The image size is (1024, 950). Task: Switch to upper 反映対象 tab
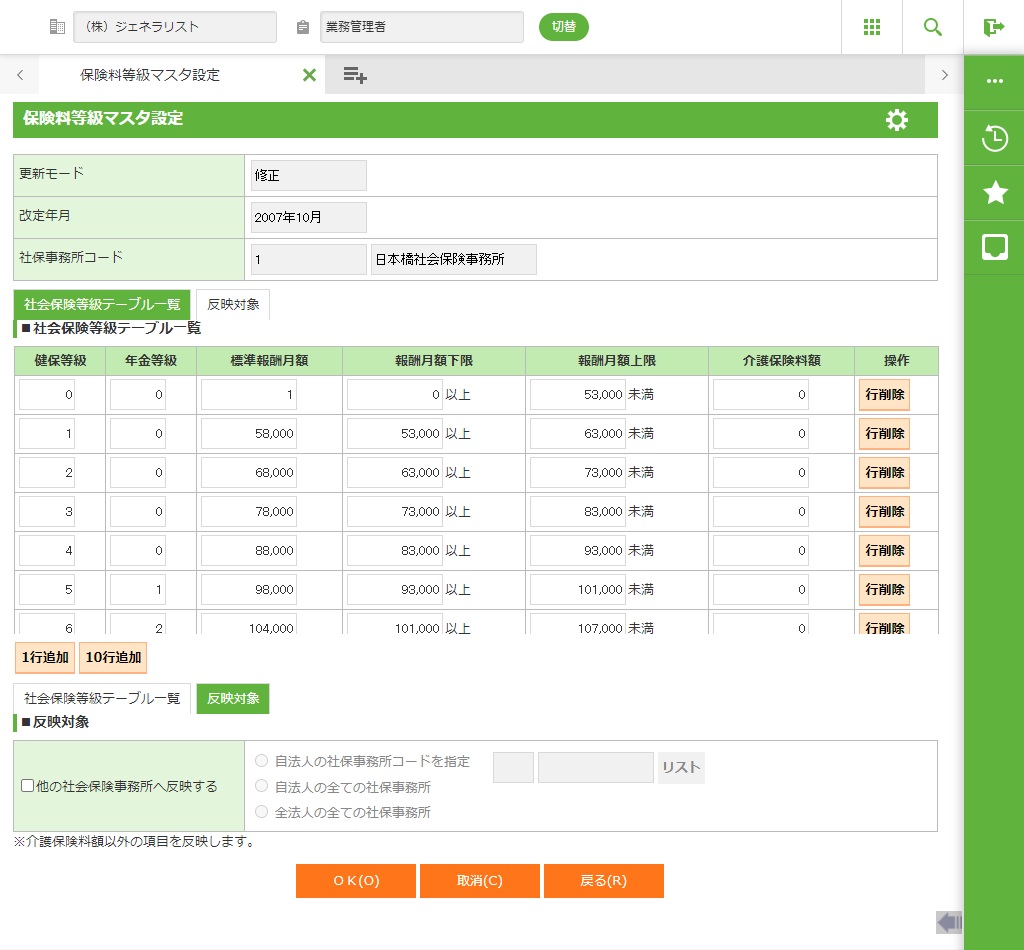(233, 304)
